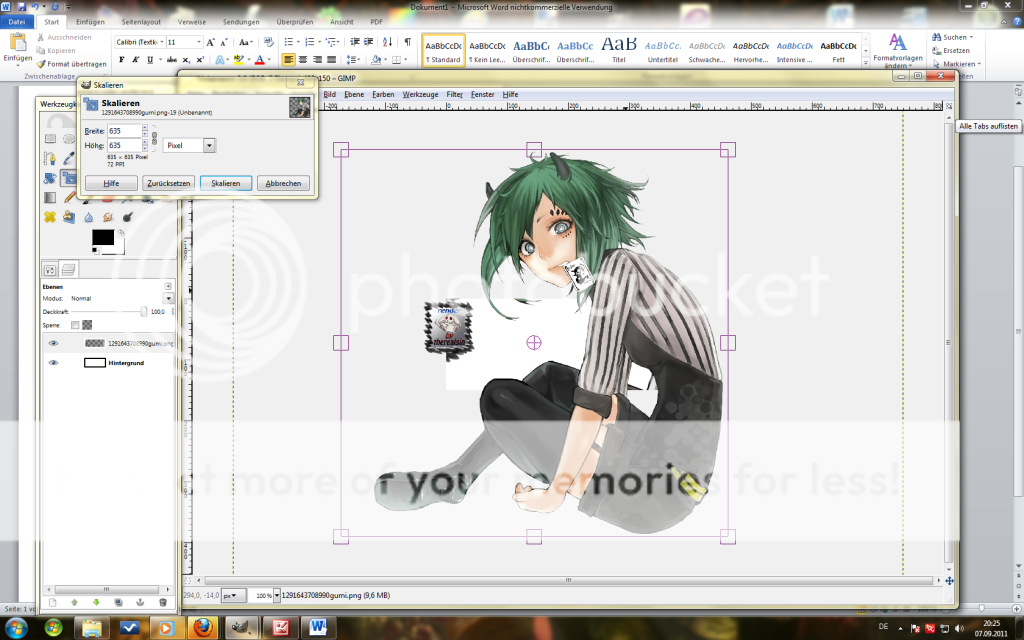Hide the 1291643708990gumi.png layer
The height and width of the screenshot is (640, 1024).
(x=54, y=343)
